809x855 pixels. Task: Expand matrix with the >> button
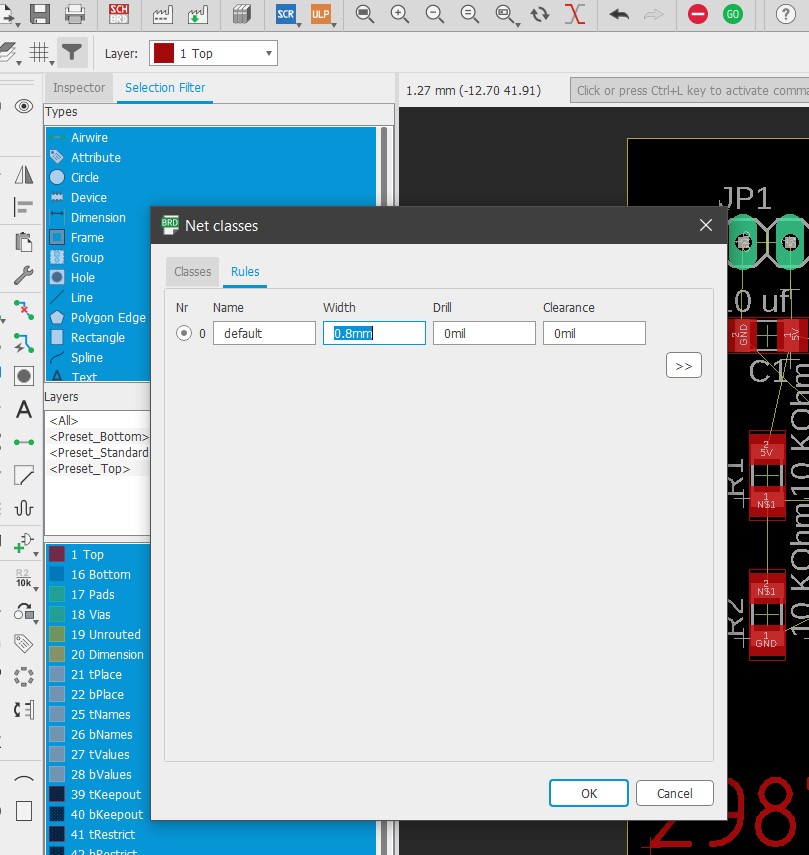click(683, 366)
